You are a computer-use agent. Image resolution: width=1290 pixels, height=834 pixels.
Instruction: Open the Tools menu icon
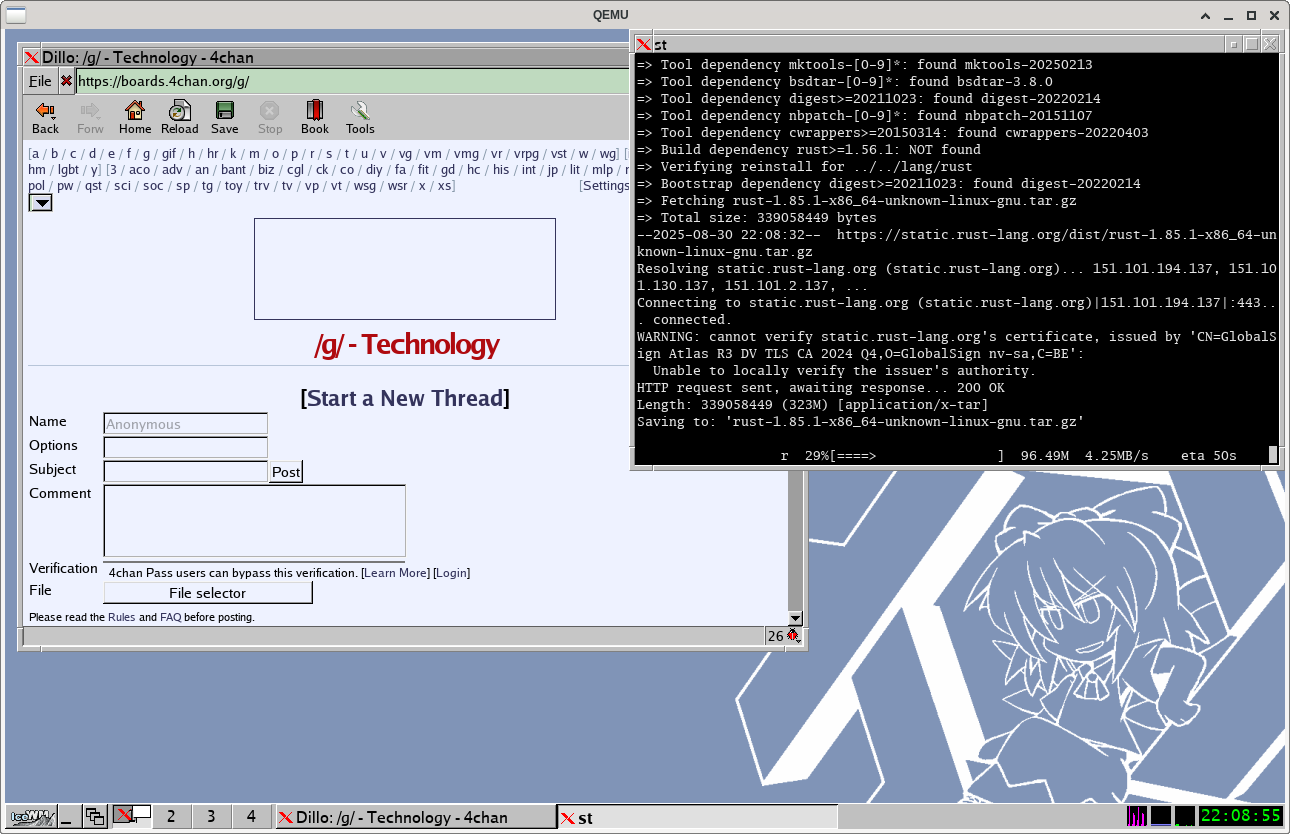tap(360, 117)
